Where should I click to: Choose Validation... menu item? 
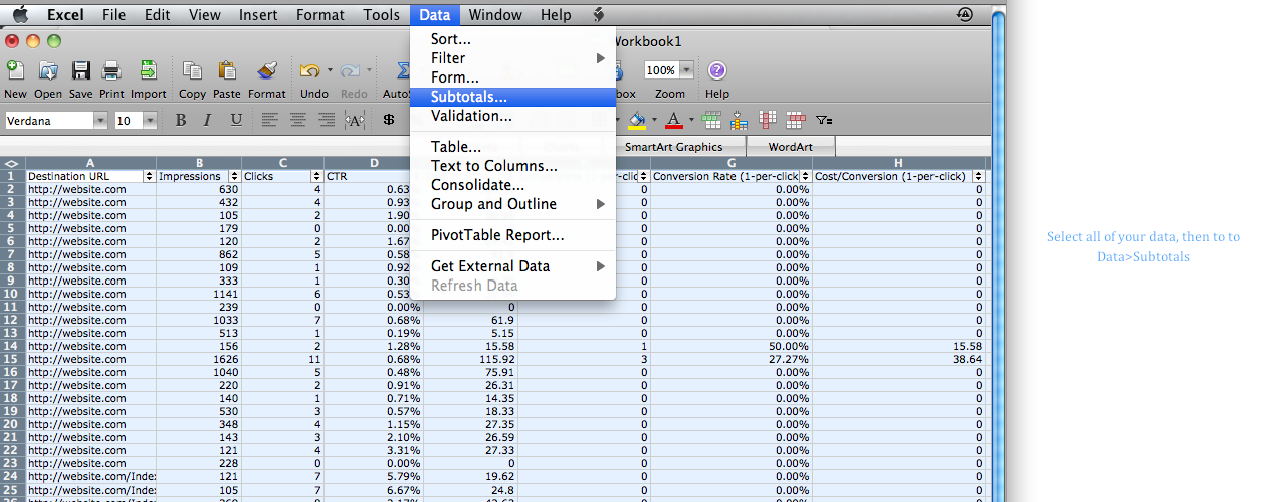pos(513,116)
